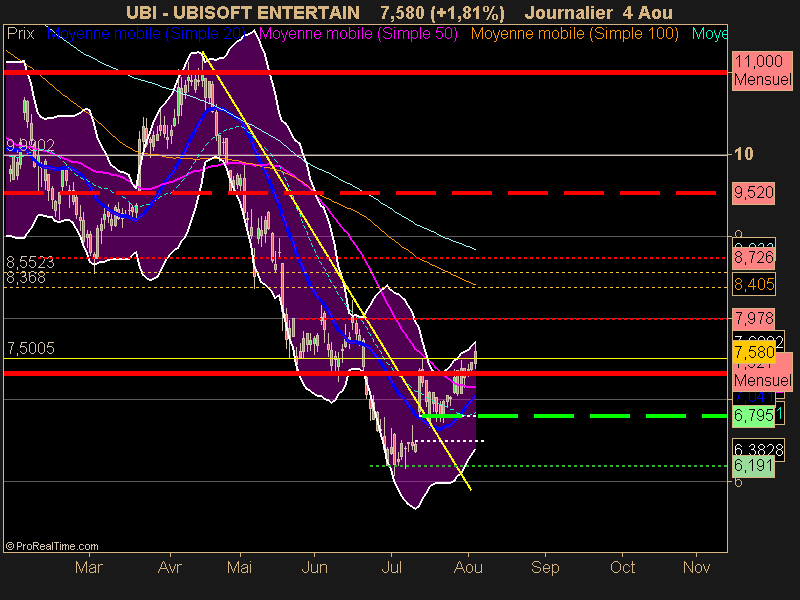The height and width of the screenshot is (600, 800).
Task: Click the green "6,795" price label
Action: [754, 415]
